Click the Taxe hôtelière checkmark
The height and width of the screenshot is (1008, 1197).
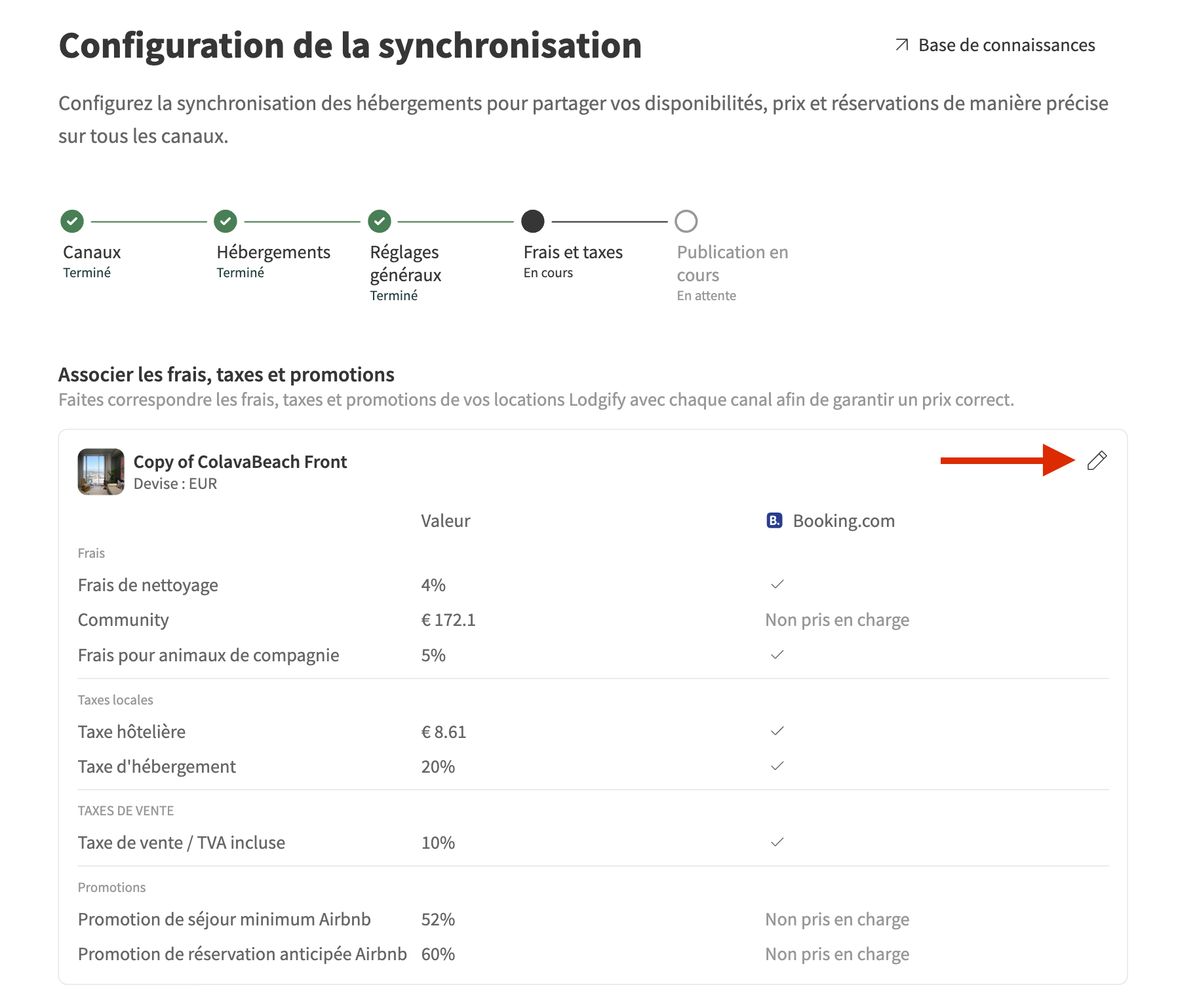(777, 731)
